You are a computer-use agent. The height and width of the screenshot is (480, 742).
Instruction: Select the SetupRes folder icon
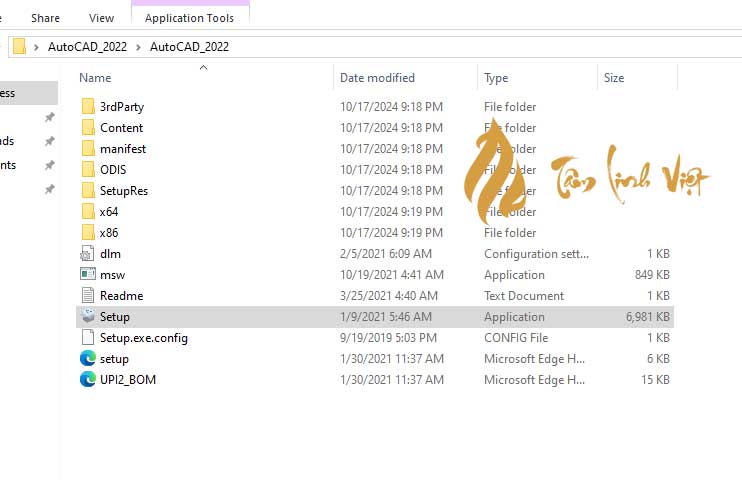pos(88,190)
